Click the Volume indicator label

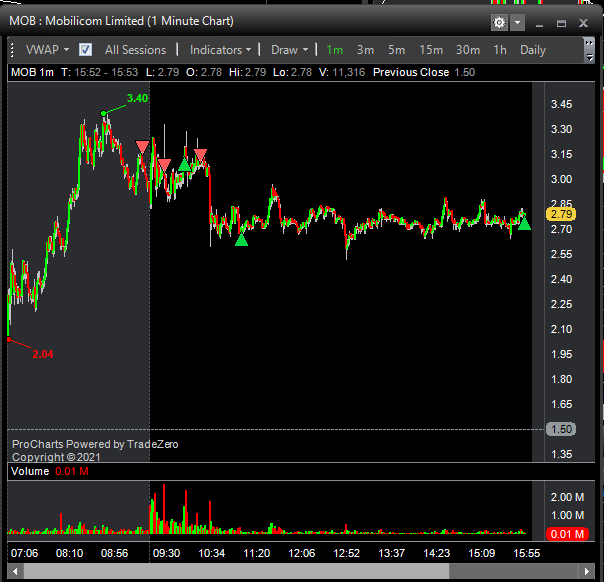[x=30, y=471]
